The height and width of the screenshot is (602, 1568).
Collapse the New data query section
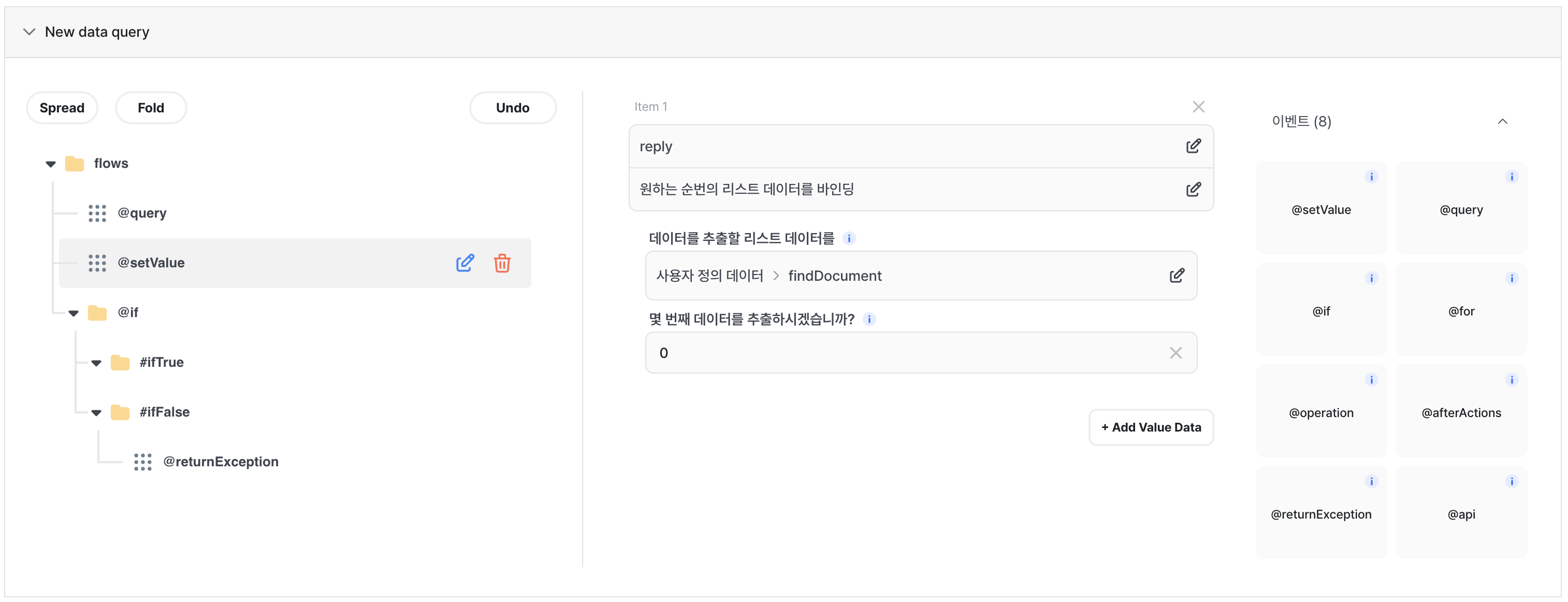point(28,32)
